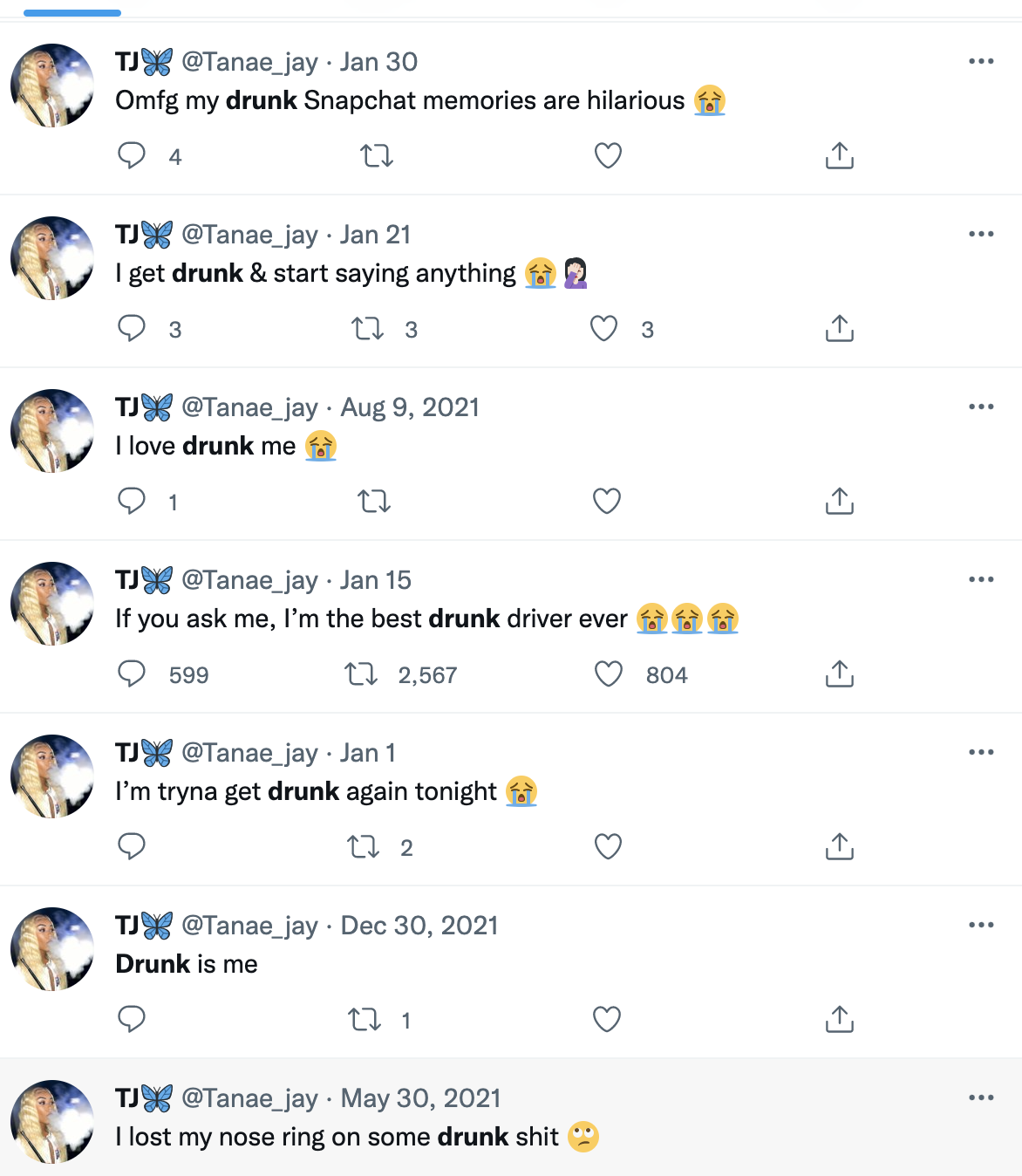1022x1176 pixels.
Task: Like the Snapchat memories tweet
Action: [x=608, y=156]
